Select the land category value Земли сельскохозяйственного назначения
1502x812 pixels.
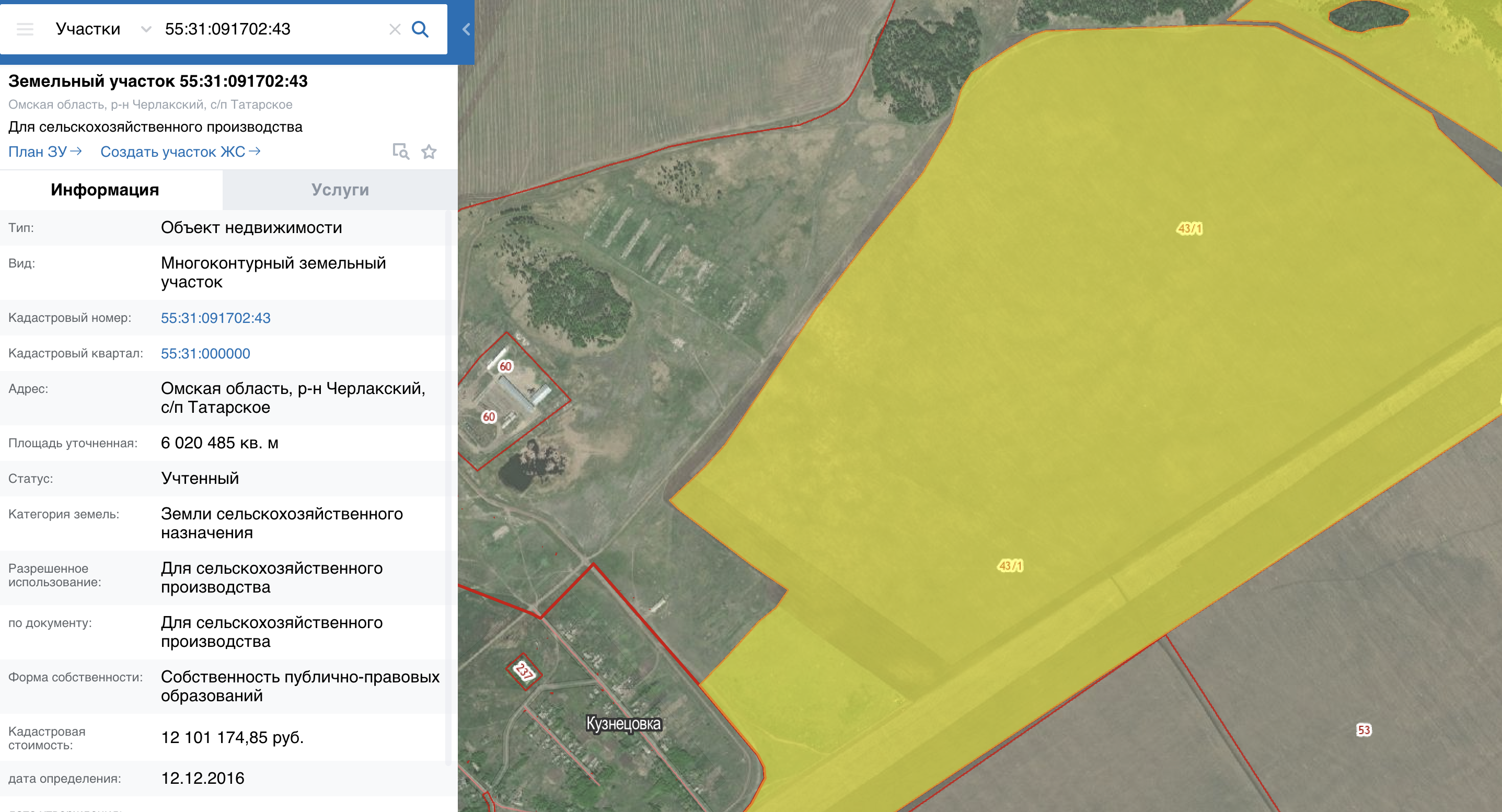282,523
